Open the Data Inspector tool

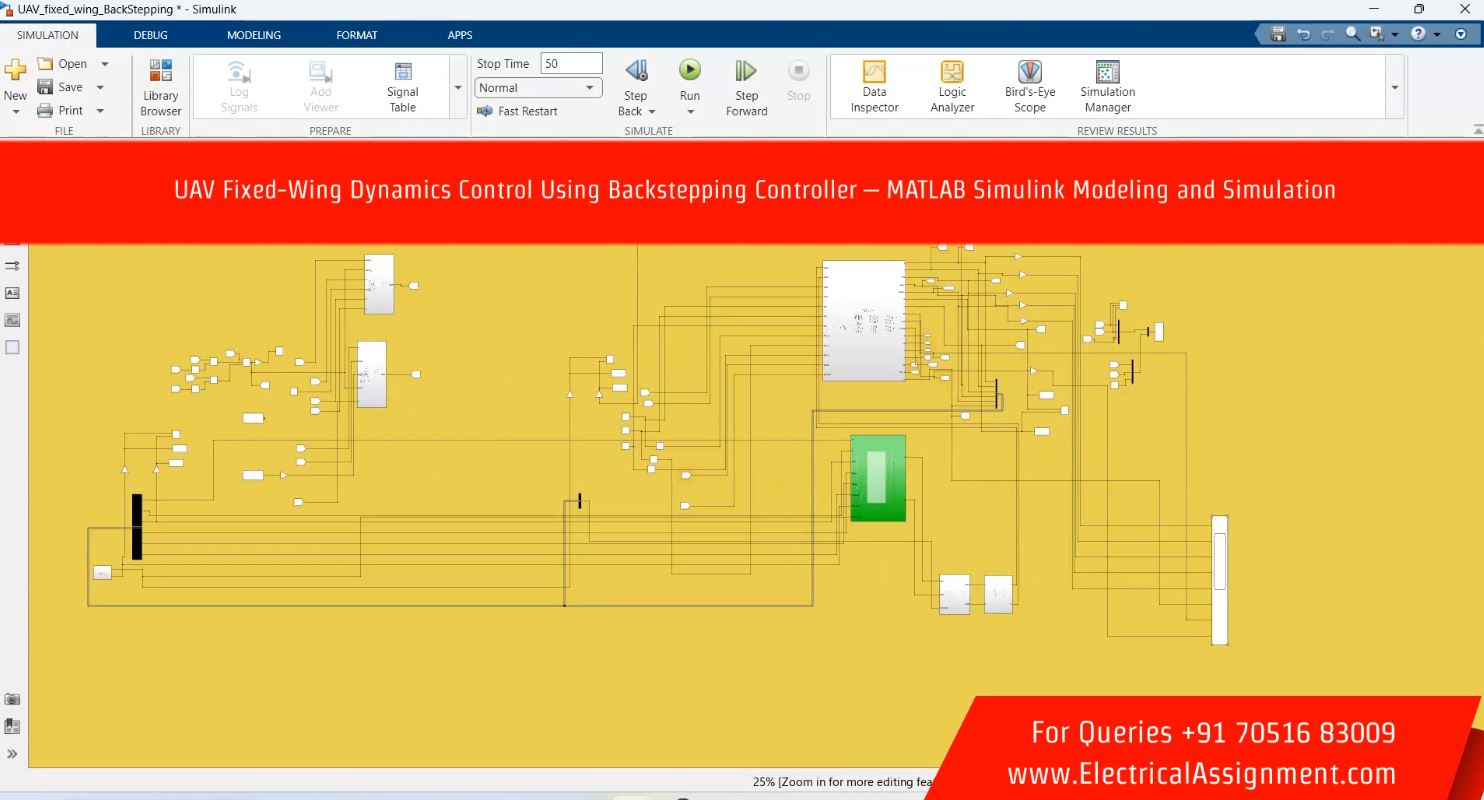point(874,85)
